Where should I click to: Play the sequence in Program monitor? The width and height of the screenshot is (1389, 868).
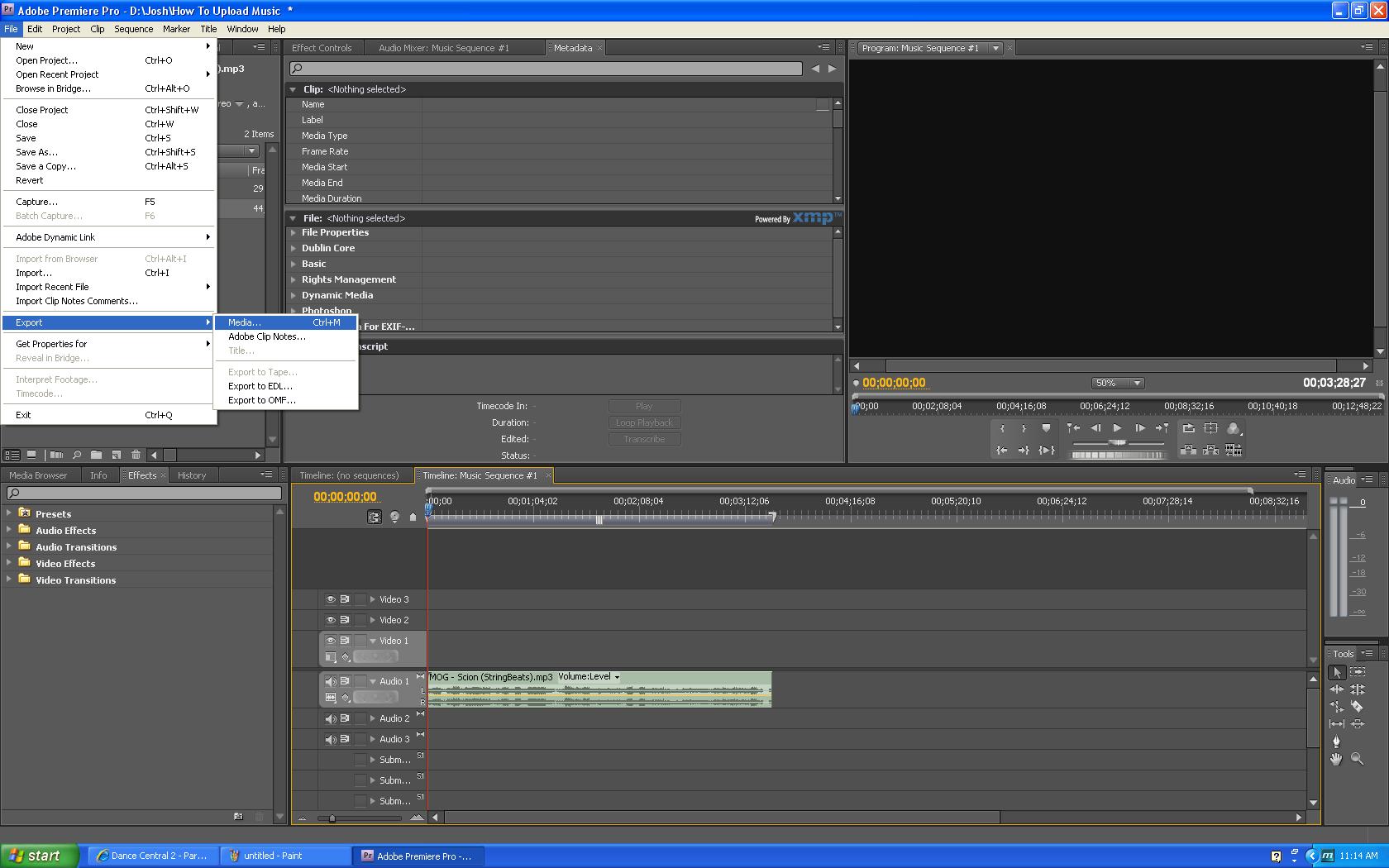coord(1117,428)
